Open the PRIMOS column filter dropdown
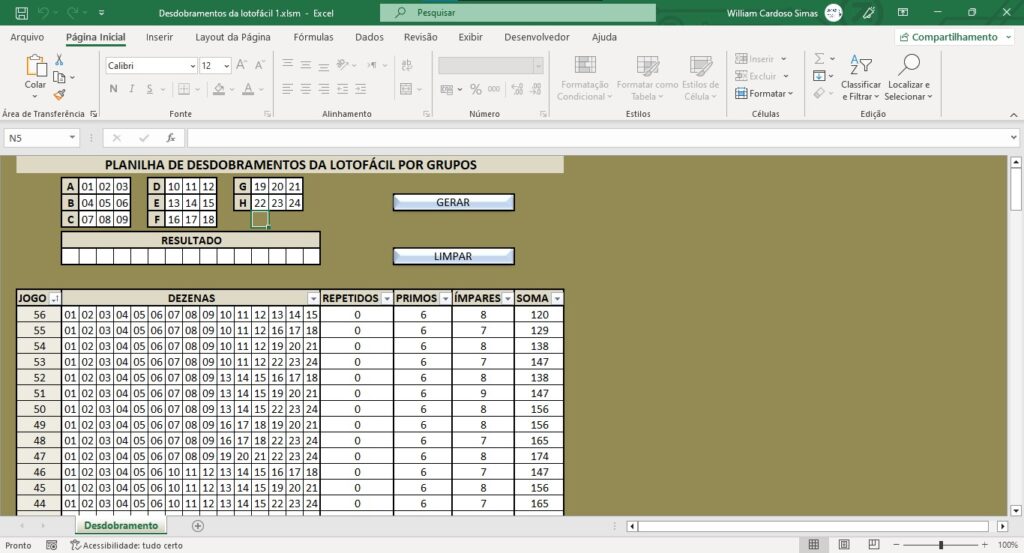This screenshot has height=553, width=1024. click(445, 298)
